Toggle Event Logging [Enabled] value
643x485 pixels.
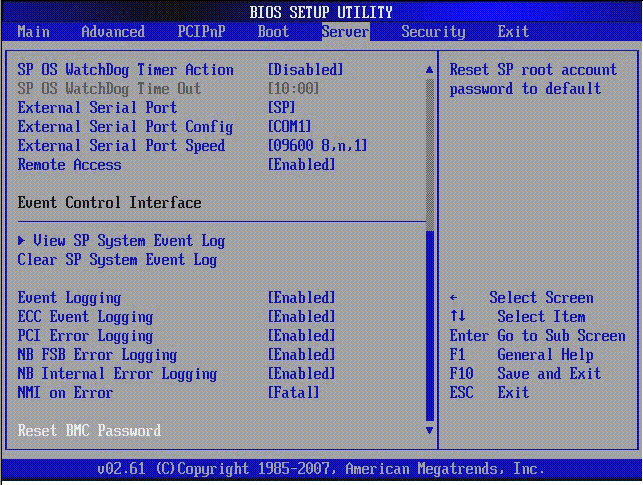click(301, 298)
